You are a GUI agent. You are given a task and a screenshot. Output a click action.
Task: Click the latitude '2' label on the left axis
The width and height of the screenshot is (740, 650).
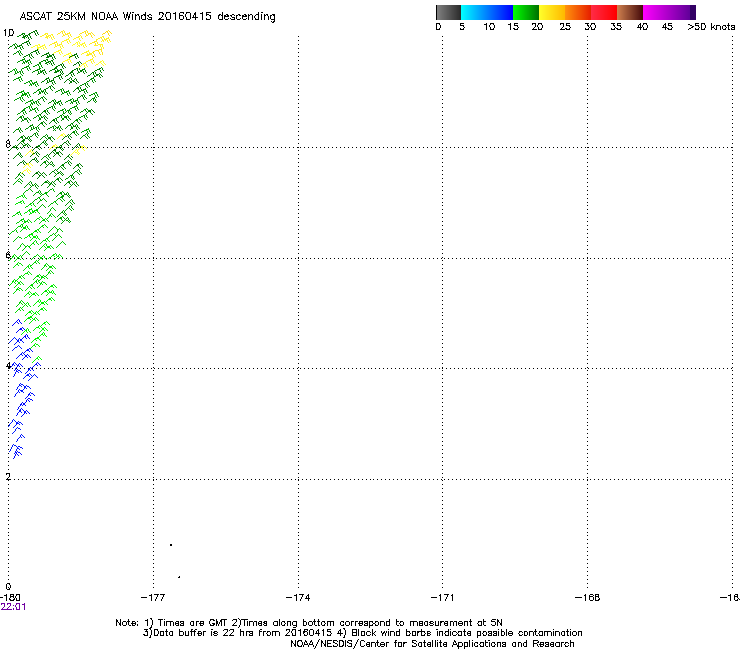[x=8, y=477]
